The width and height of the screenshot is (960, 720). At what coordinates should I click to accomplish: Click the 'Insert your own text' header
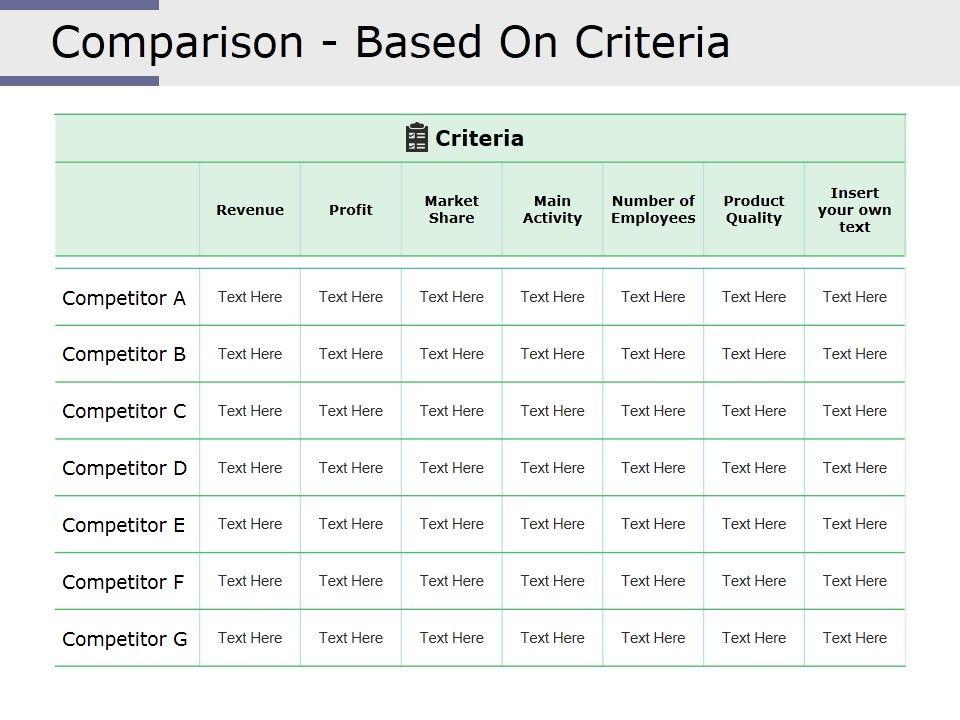(x=854, y=210)
